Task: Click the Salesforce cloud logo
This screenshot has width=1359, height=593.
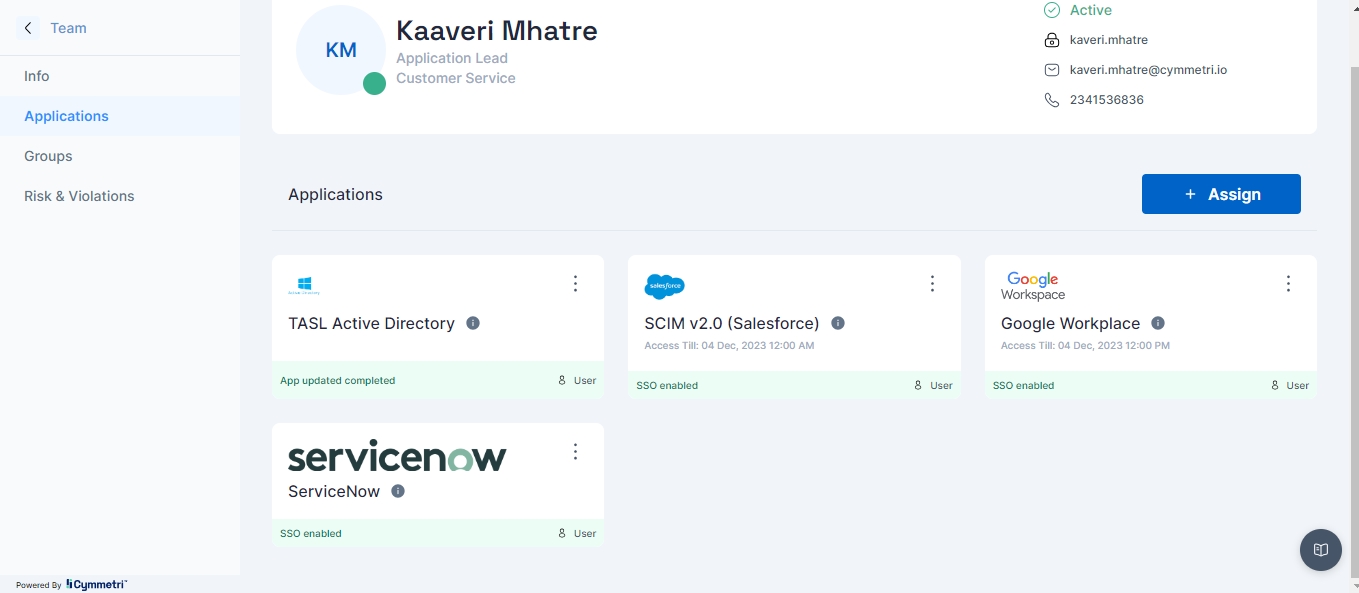Action: [x=664, y=286]
